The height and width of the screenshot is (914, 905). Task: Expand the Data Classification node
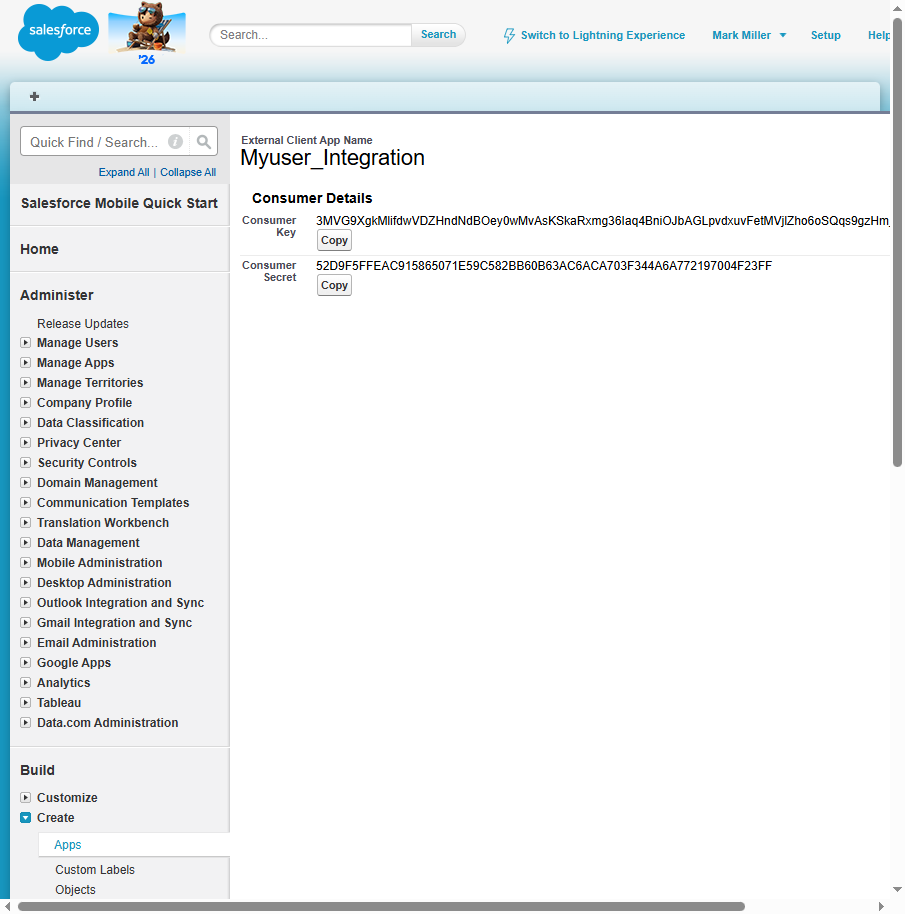pyautogui.click(x=26, y=423)
